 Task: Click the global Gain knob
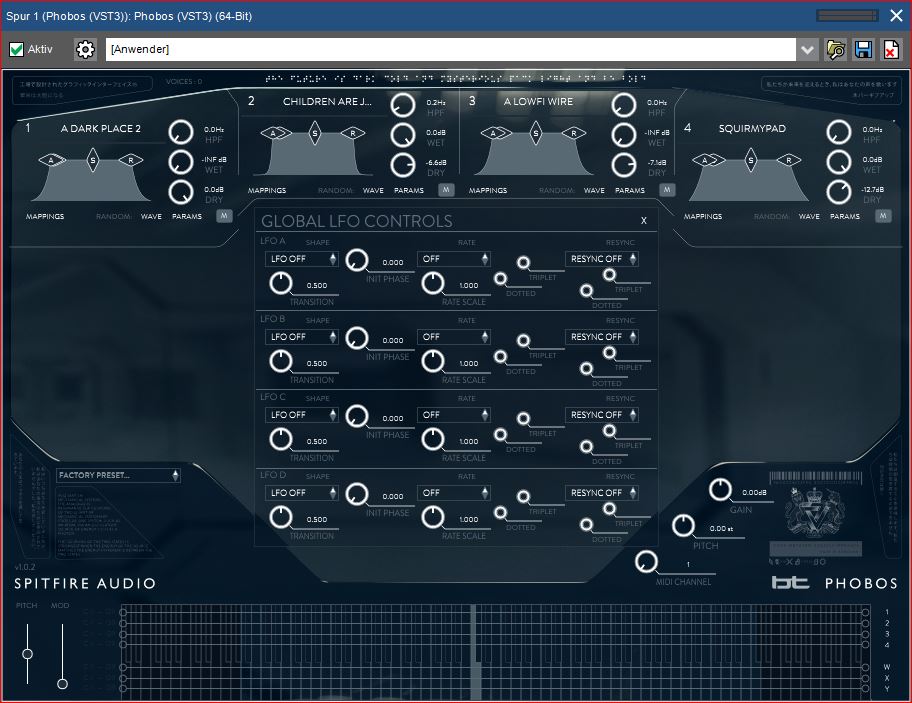click(x=720, y=490)
